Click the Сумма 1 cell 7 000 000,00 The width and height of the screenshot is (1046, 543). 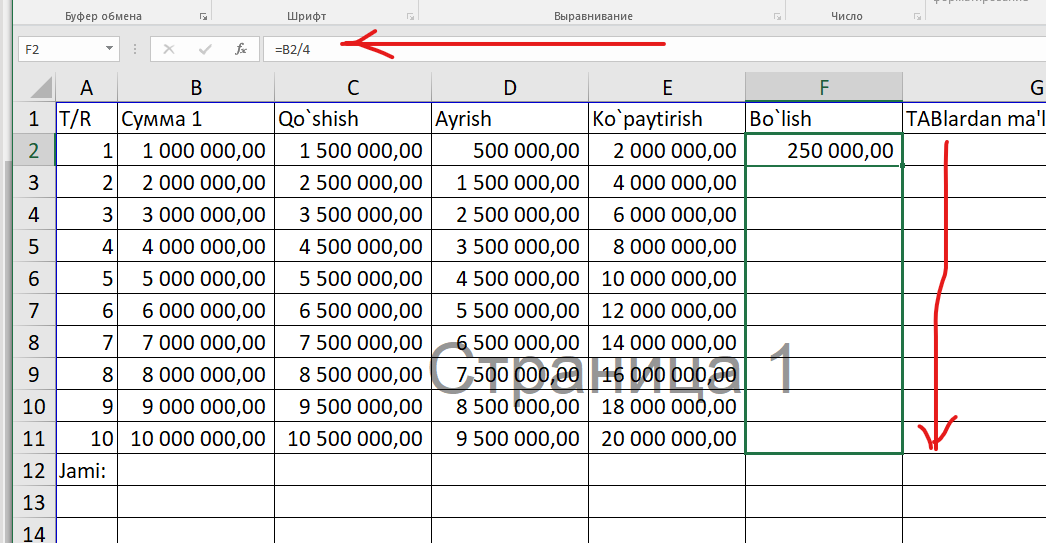pyautogui.click(x=196, y=342)
